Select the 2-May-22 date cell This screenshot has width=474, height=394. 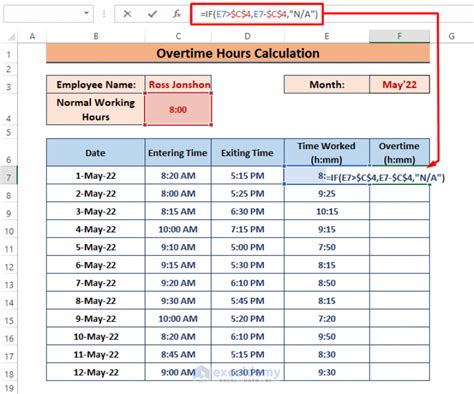coord(96,193)
